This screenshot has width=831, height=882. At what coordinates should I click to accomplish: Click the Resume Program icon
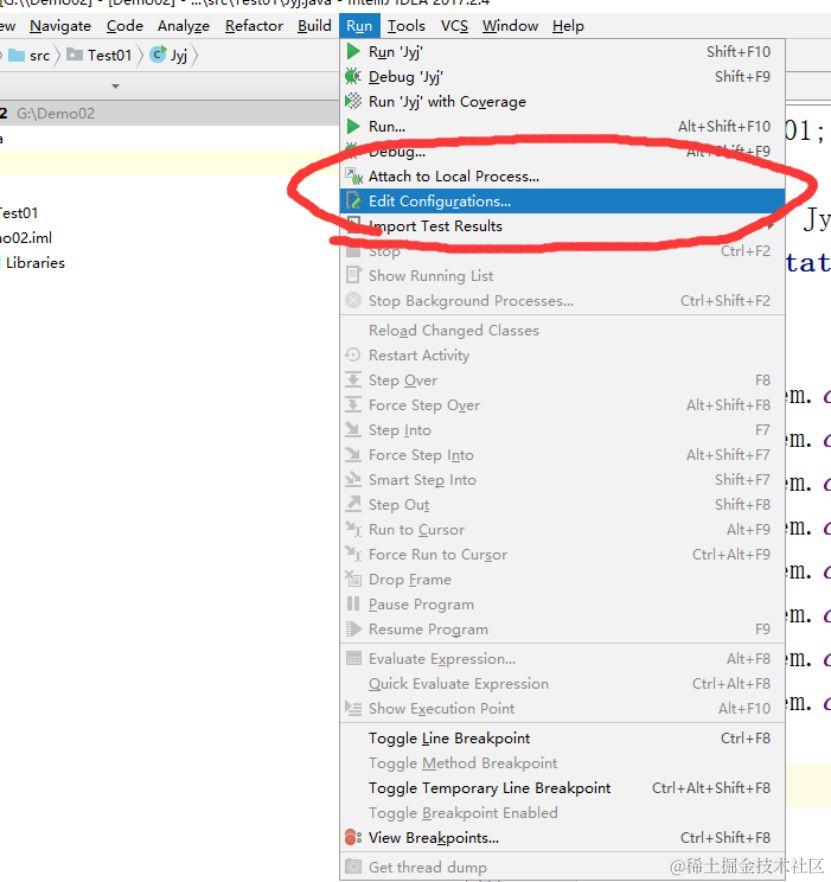(353, 629)
